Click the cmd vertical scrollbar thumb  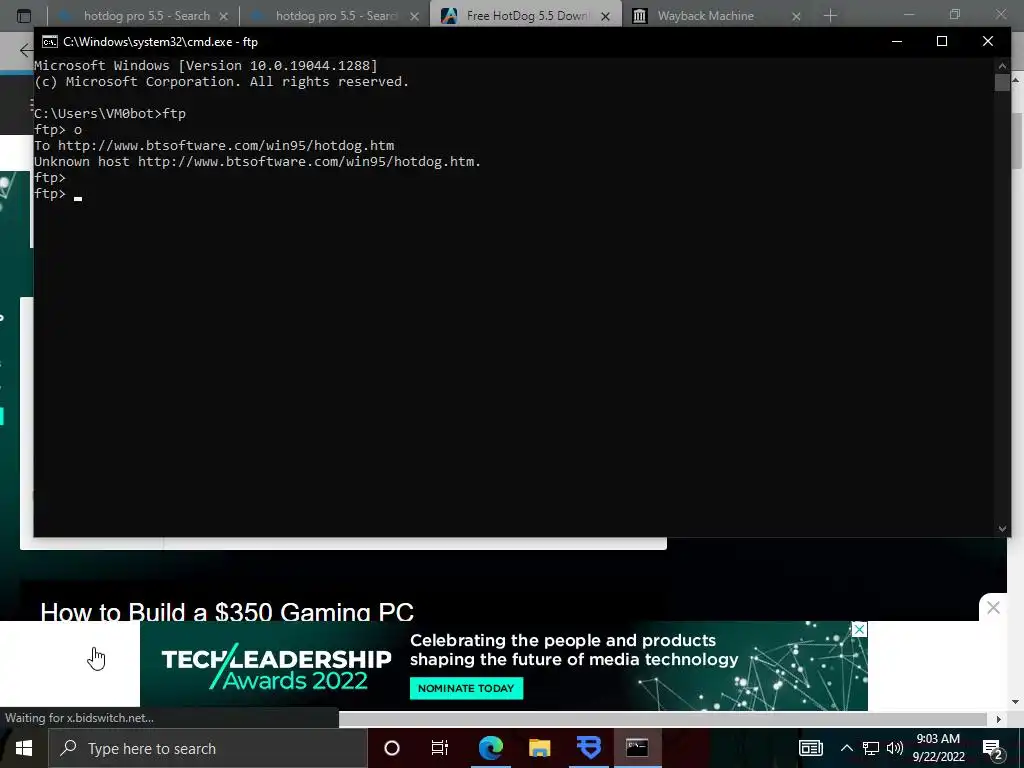point(1002,83)
